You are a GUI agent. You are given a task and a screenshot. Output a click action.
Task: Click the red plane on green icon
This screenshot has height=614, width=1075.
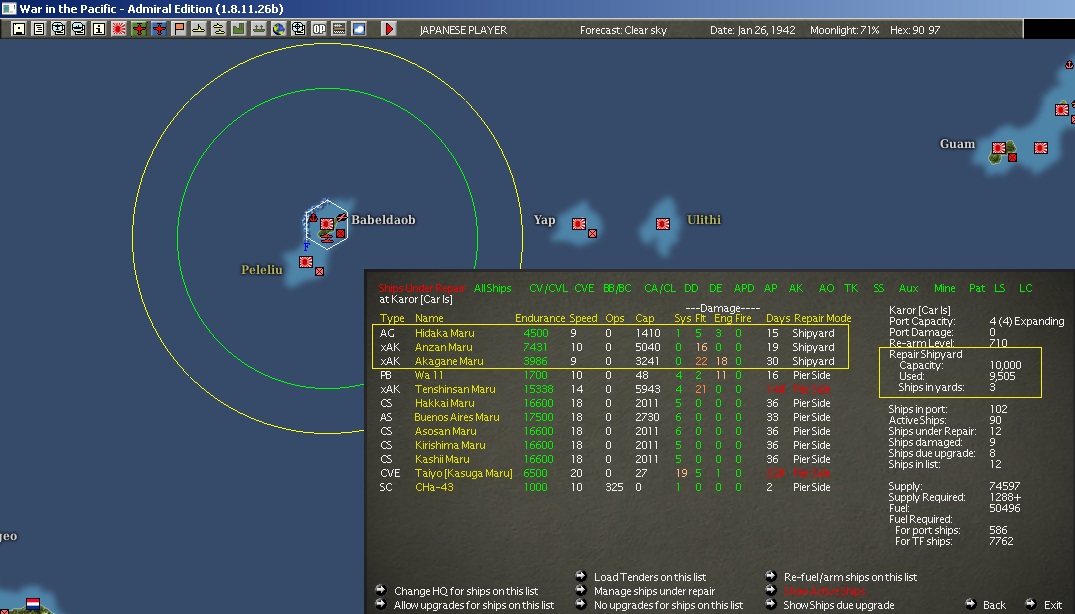139,29
